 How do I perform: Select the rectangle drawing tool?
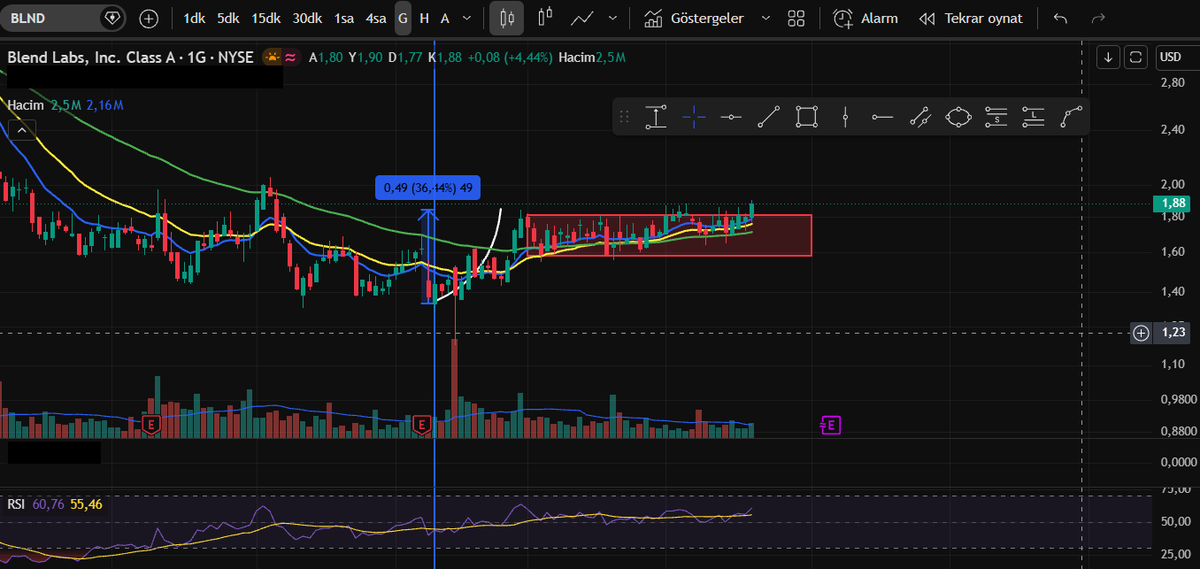click(806, 117)
